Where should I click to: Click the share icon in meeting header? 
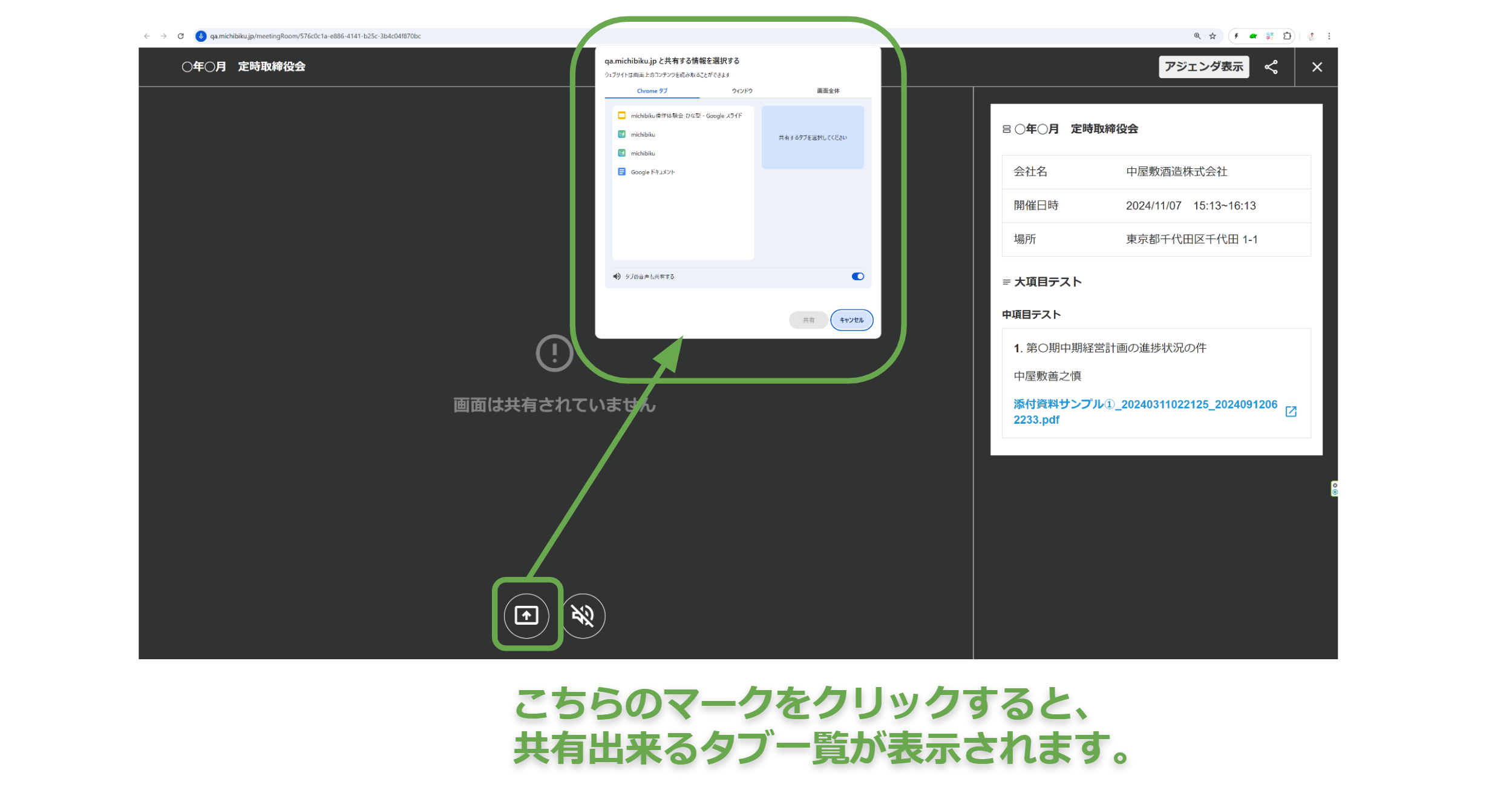click(x=1271, y=67)
